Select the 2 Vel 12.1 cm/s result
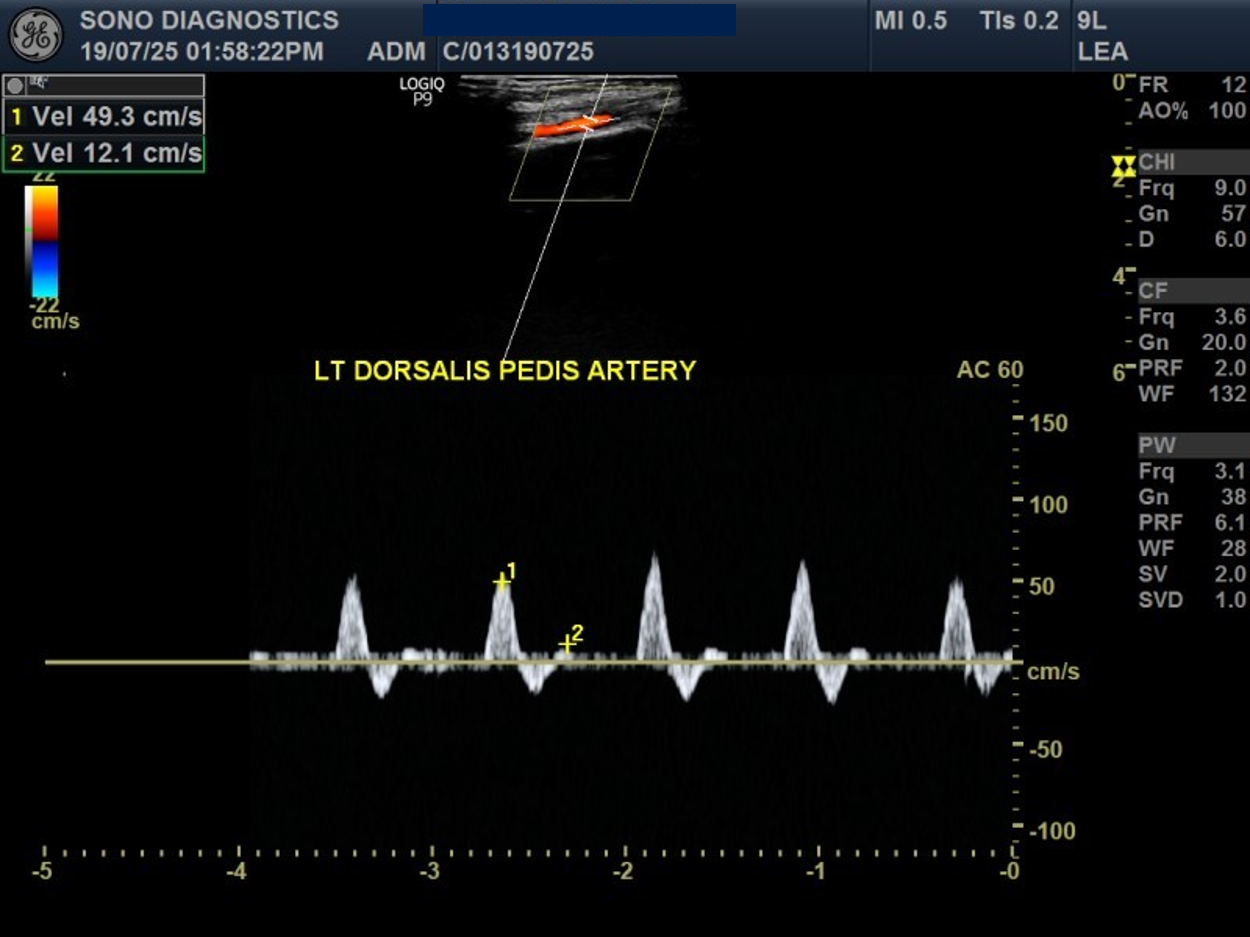The width and height of the screenshot is (1250, 937). 105,154
